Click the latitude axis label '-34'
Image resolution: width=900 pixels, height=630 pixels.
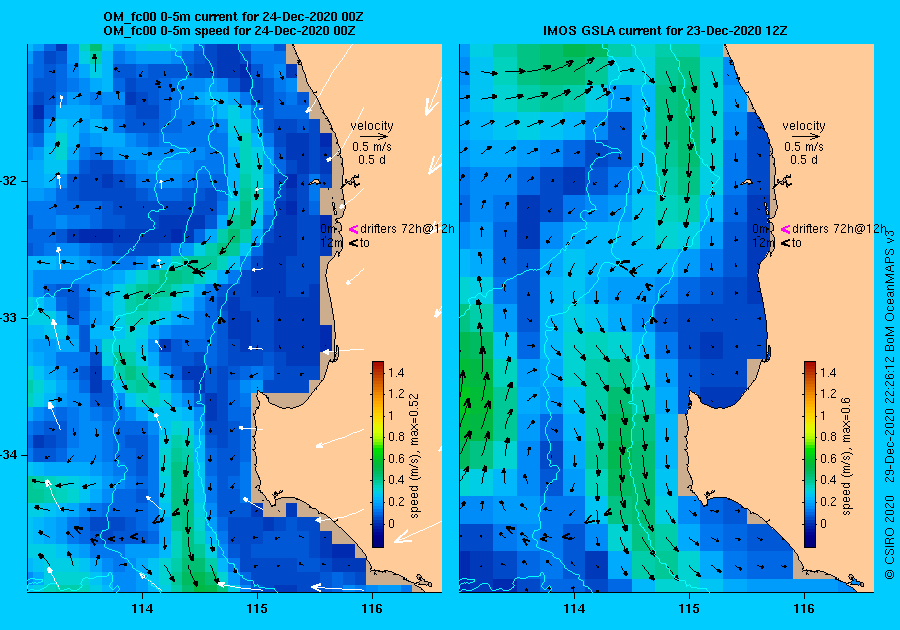10,455
